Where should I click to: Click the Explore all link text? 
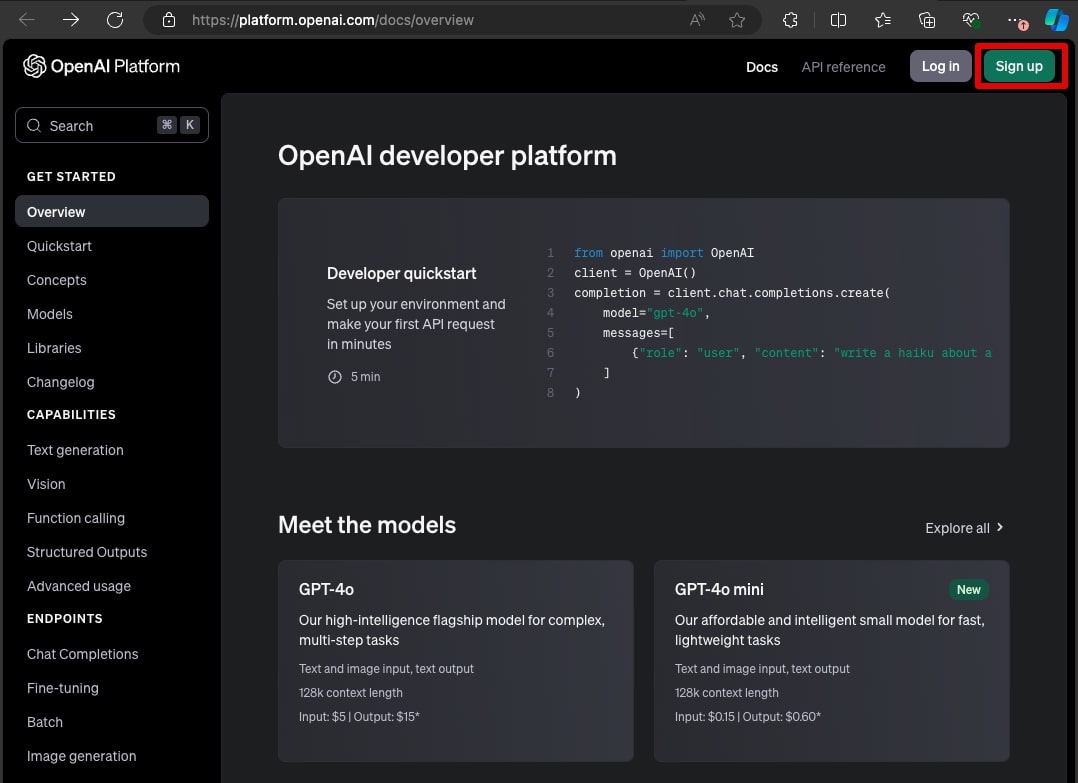point(957,528)
